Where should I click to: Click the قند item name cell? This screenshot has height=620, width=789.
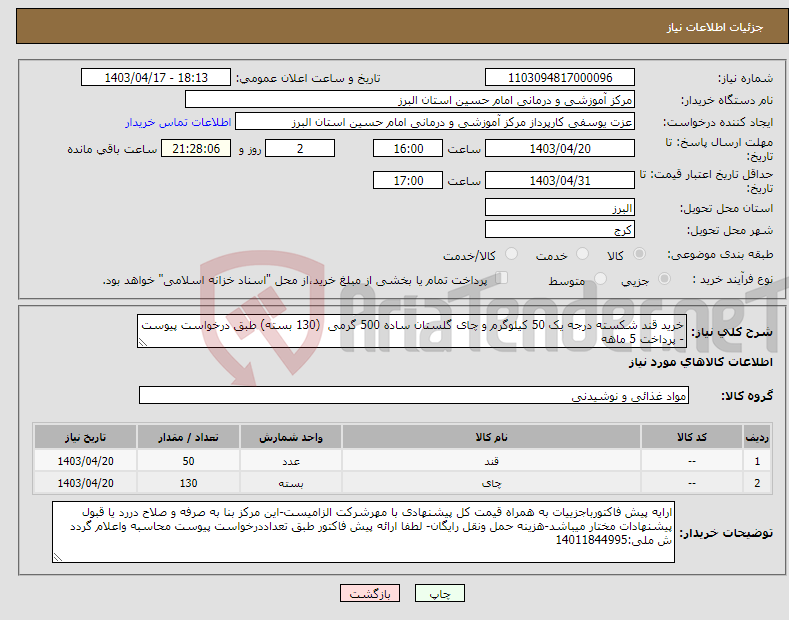pos(491,461)
